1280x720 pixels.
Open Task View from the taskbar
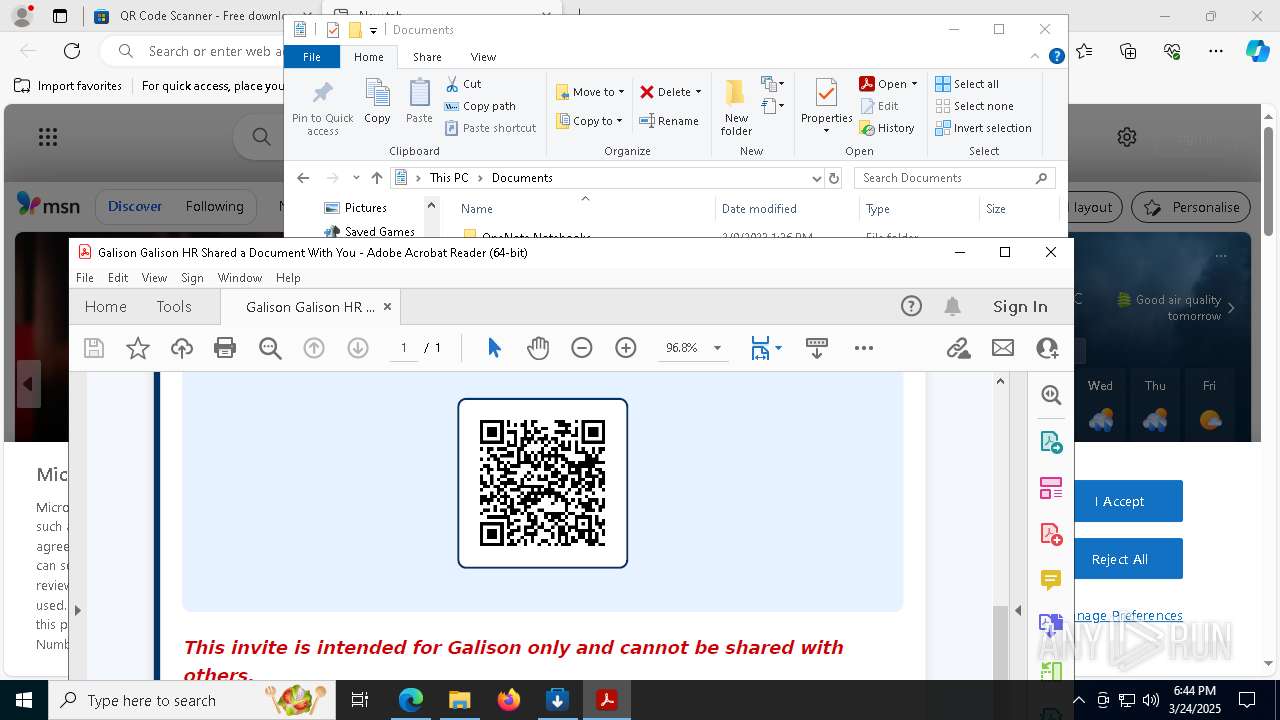(x=360, y=700)
